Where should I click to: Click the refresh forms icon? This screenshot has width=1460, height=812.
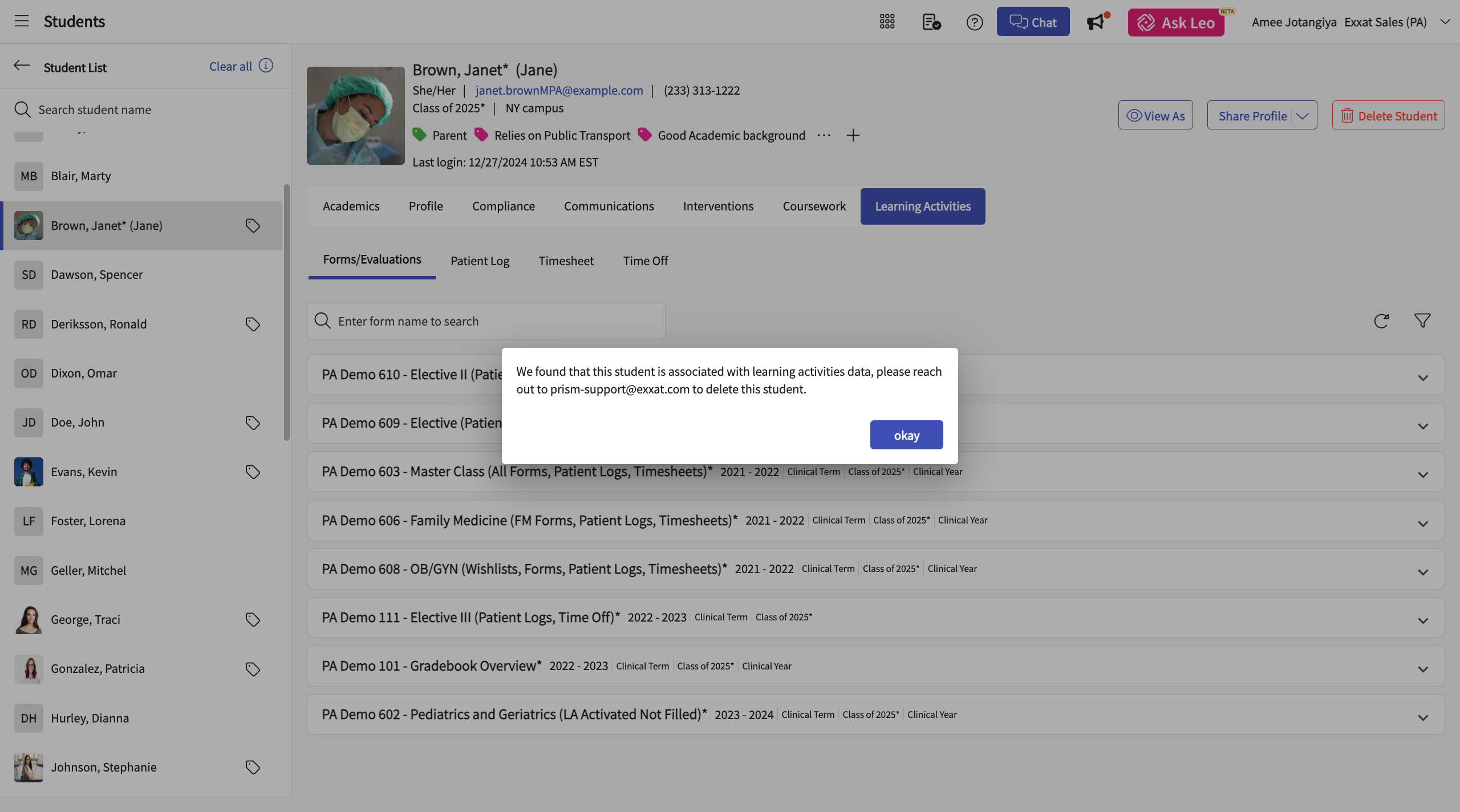1381,321
